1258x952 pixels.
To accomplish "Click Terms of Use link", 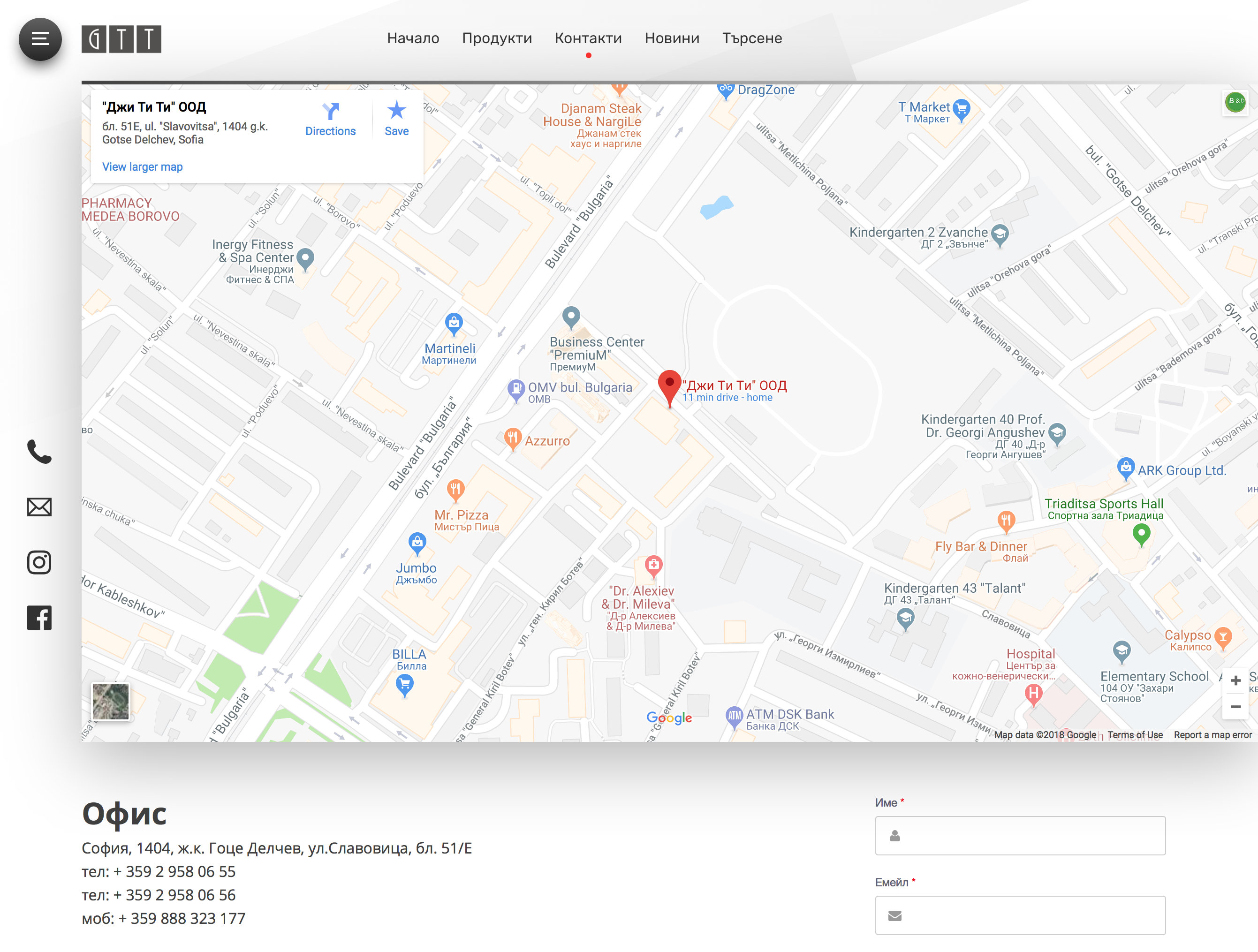I will 1135,734.
